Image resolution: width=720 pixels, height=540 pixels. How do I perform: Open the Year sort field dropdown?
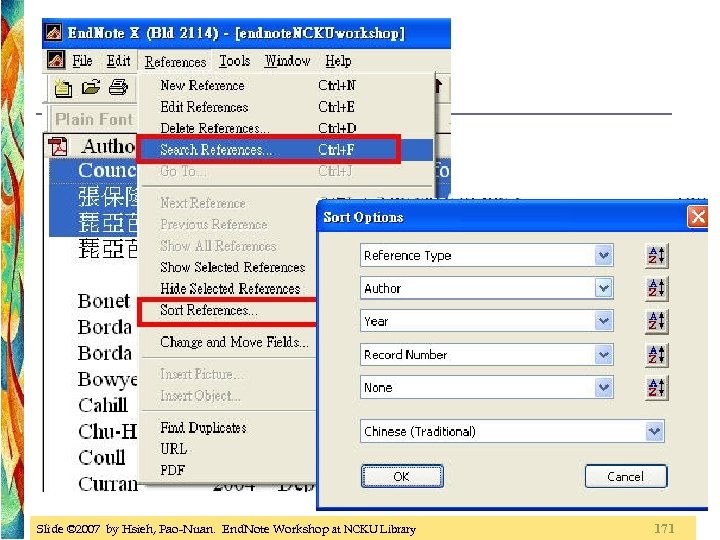[603, 321]
